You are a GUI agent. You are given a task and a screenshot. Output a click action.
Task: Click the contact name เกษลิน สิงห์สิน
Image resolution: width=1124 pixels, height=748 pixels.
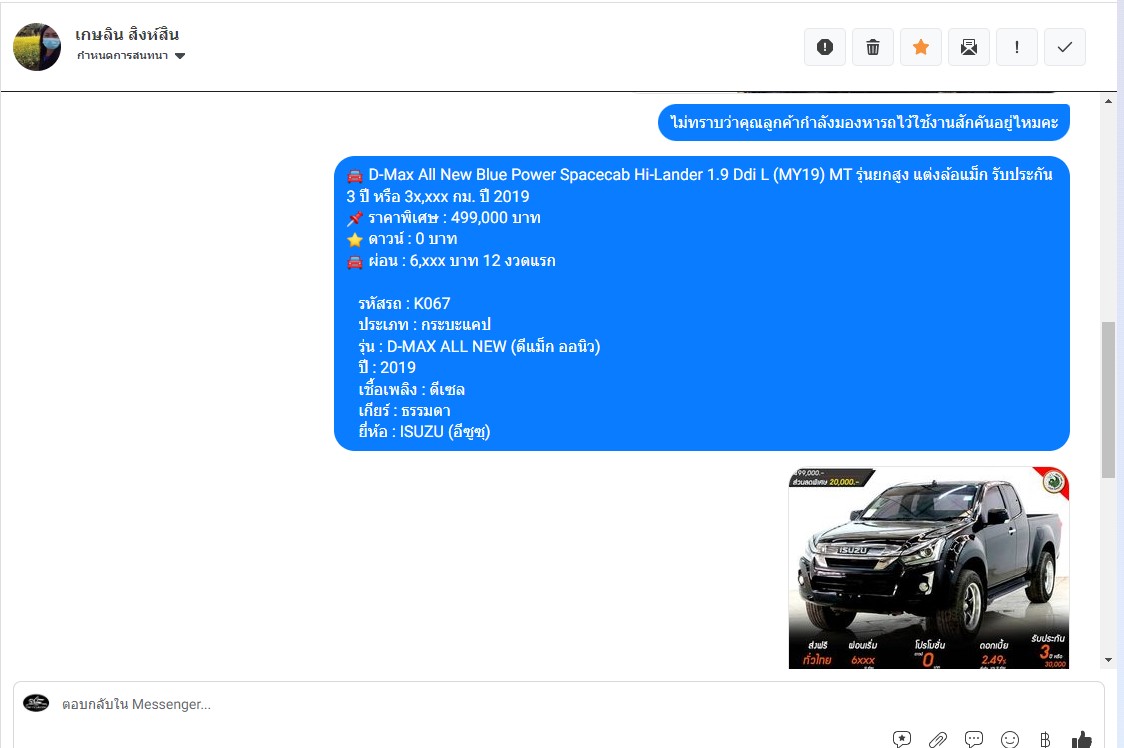pyautogui.click(x=127, y=34)
